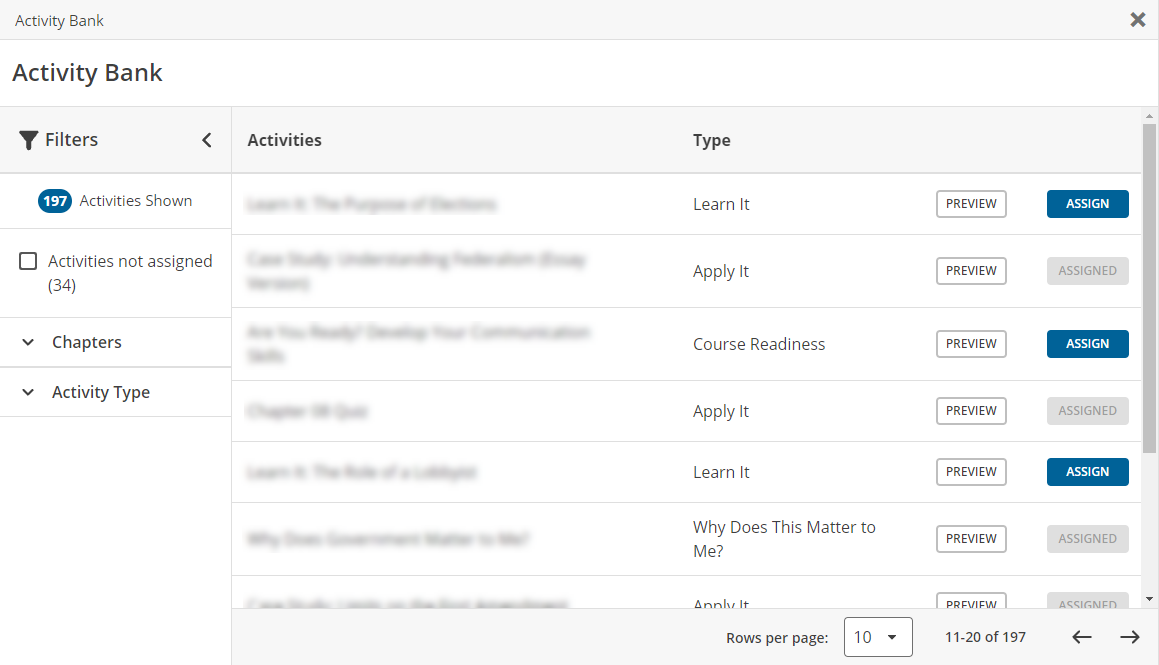Collapse the Filters panel with left chevron

click(207, 140)
